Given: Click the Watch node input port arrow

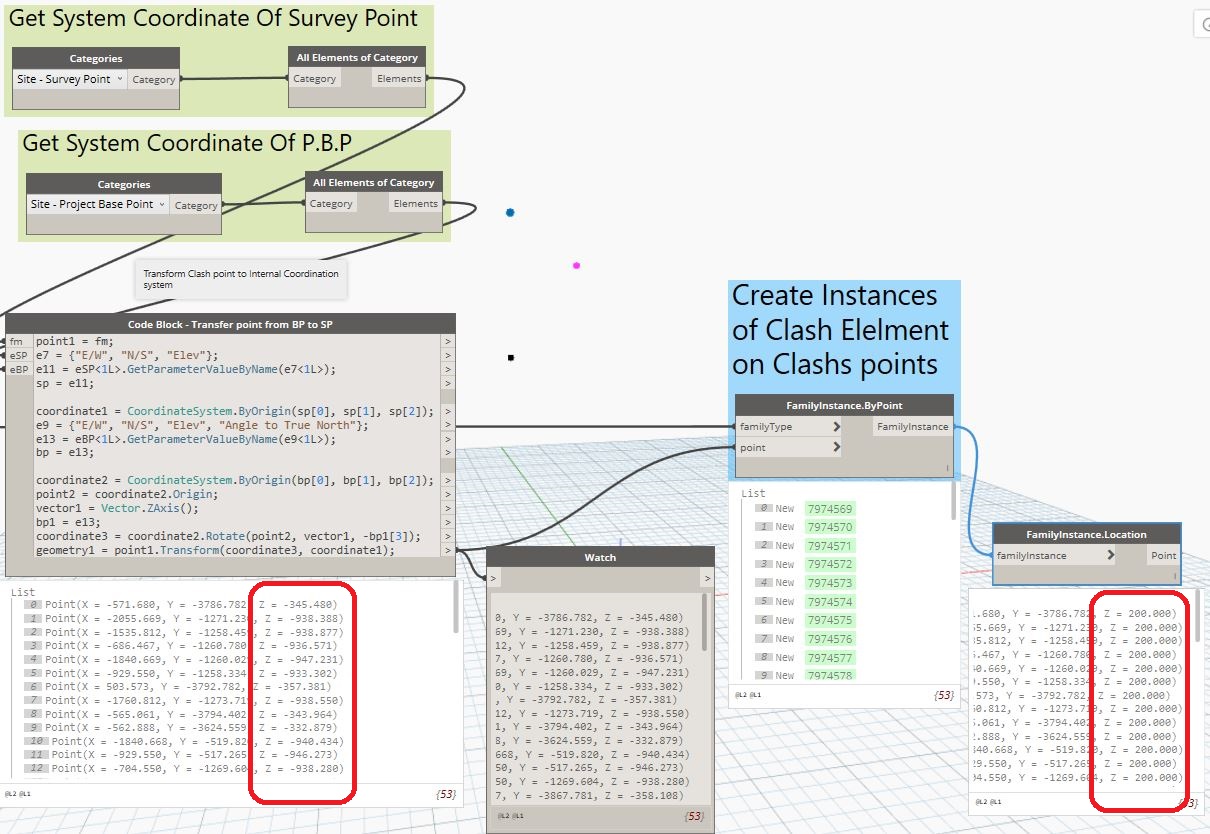Looking at the screenshot, I should click(492, 578).
